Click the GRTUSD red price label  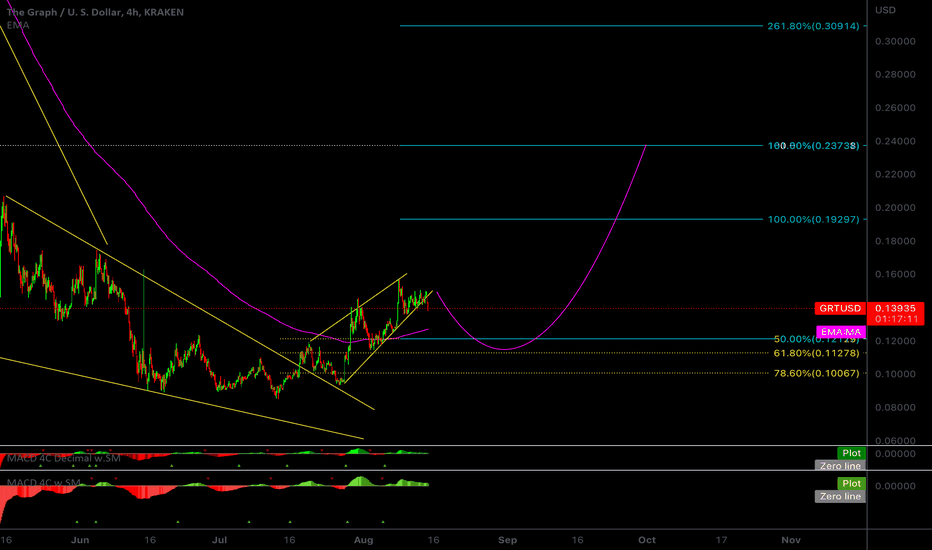(840, 308)
